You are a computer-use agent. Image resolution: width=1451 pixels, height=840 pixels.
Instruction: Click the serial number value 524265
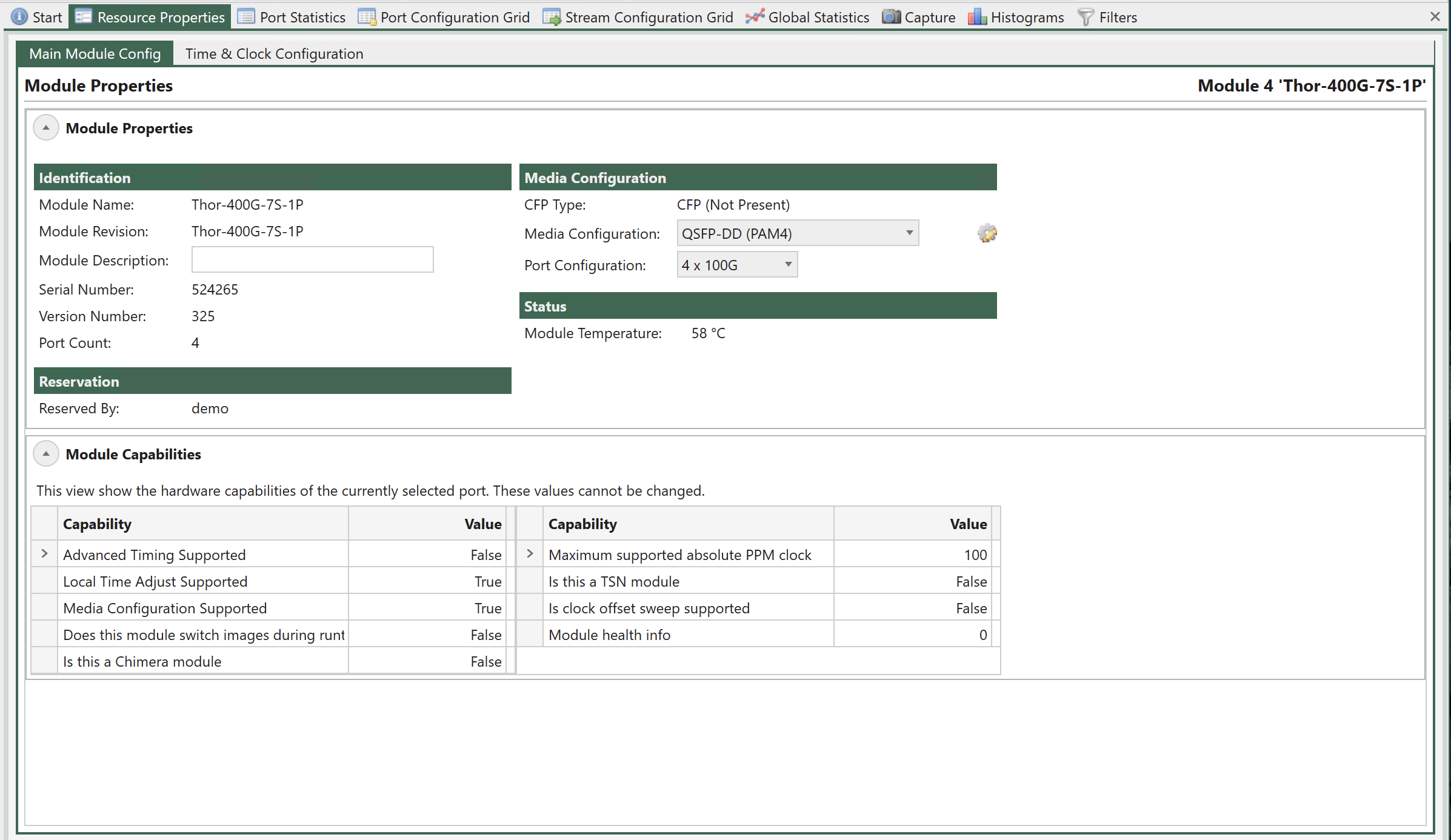click(x=215, y=290)
